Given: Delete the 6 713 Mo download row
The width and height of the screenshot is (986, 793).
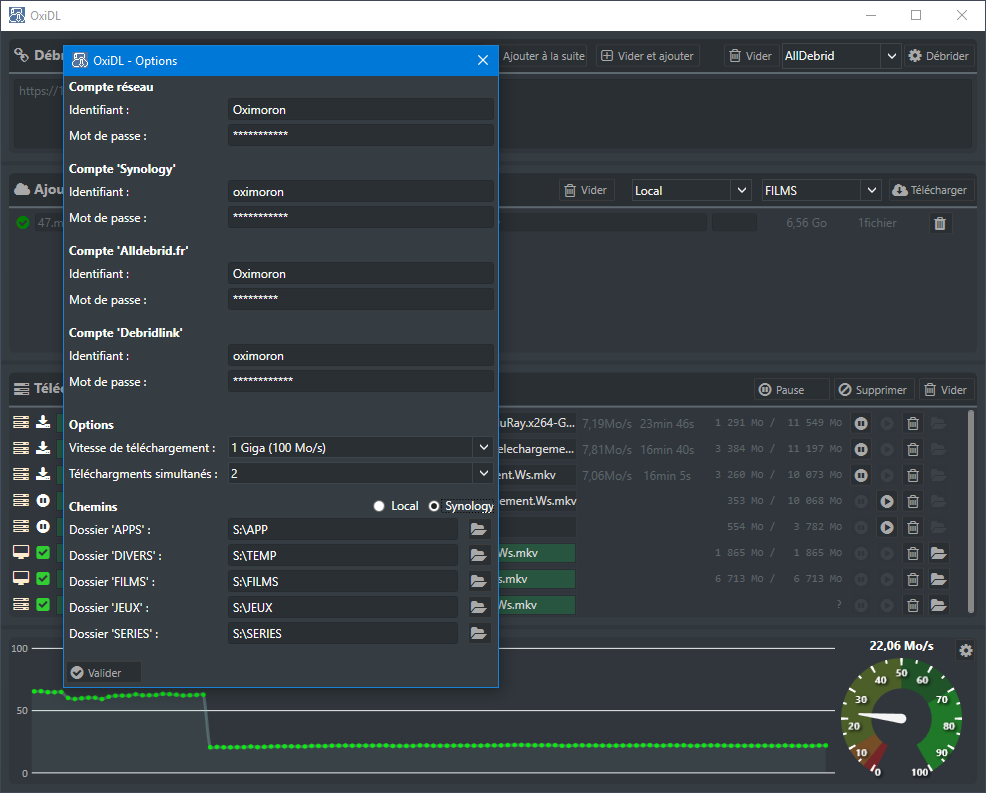Looking at the screenshot, I should point(912,579).
